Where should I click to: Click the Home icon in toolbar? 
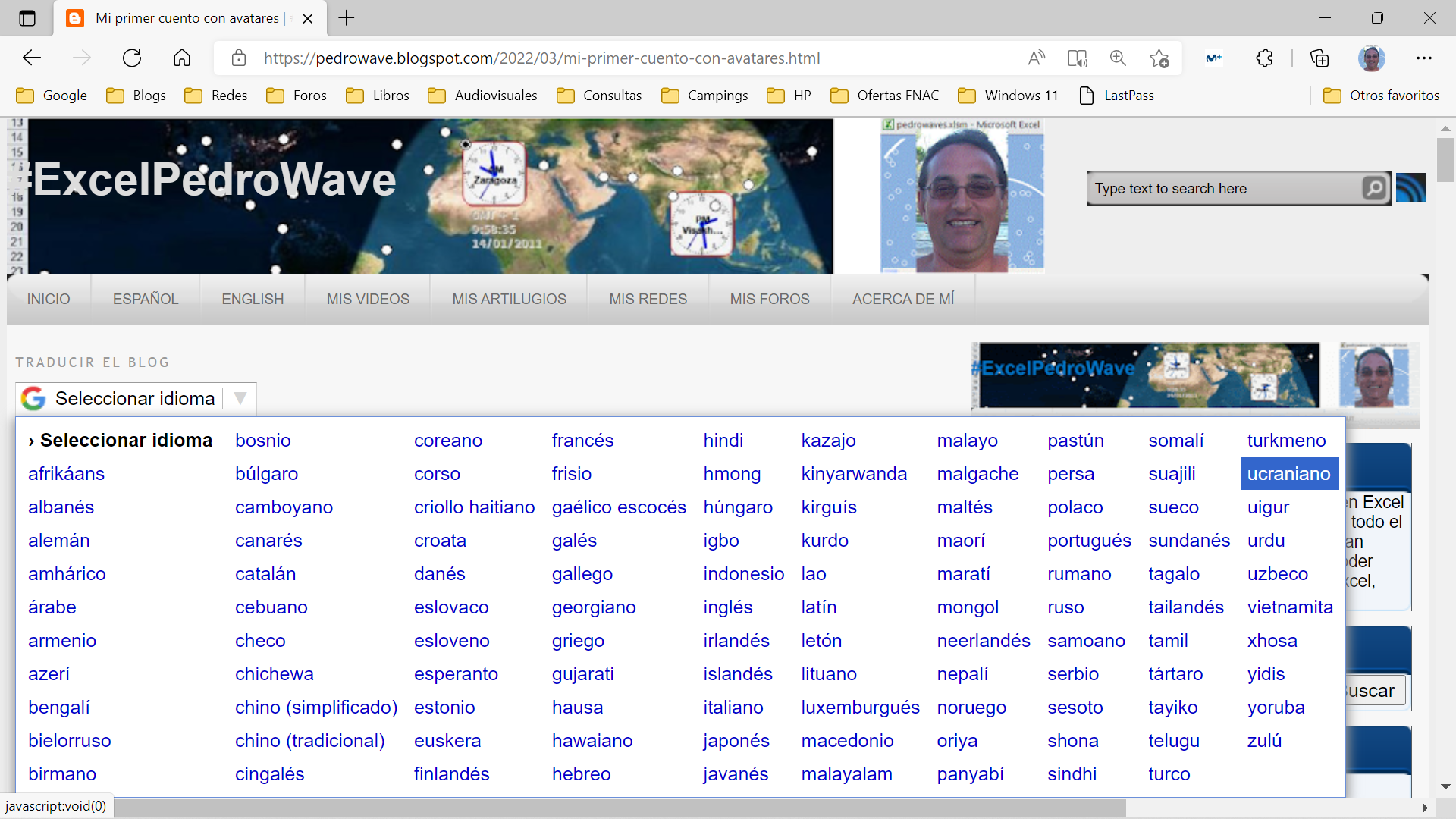click(x=182, y=58)
